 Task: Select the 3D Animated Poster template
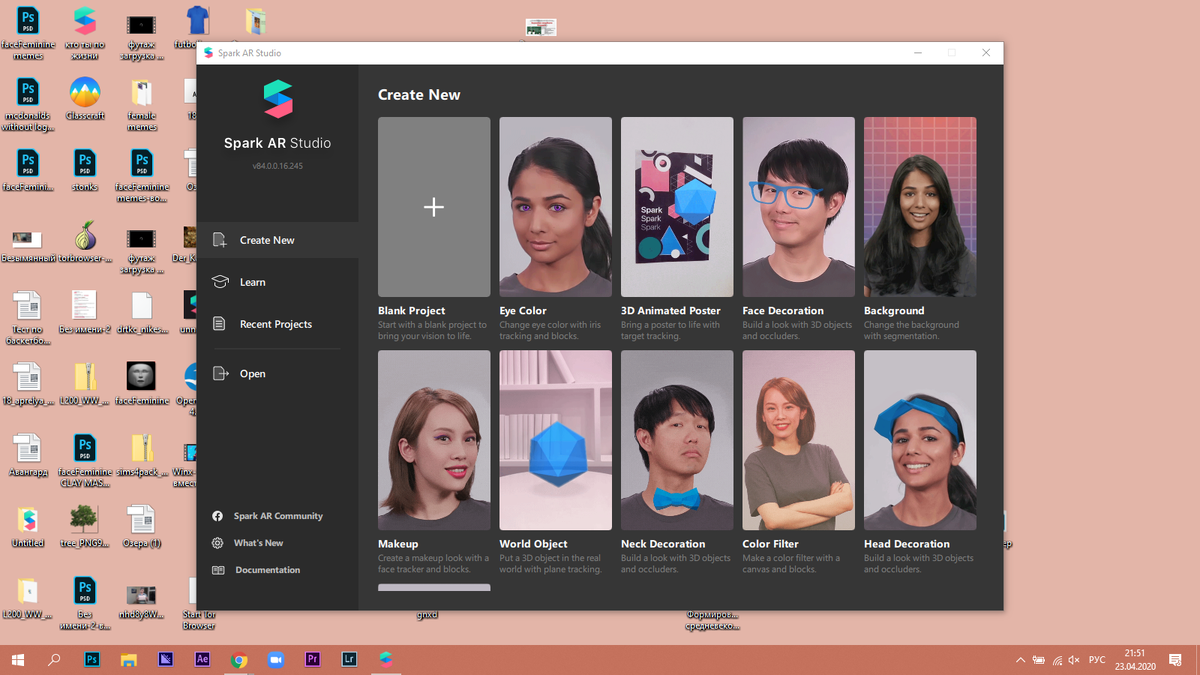click(x=677, y=207)
